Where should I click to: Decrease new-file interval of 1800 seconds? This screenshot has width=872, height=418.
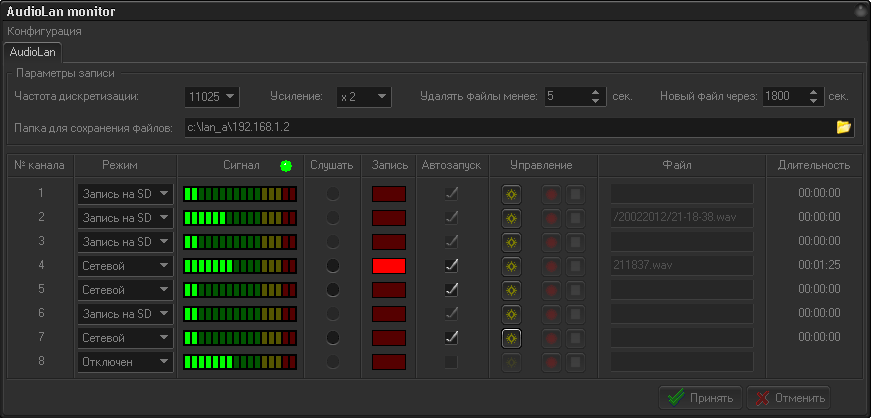[814, 101]
